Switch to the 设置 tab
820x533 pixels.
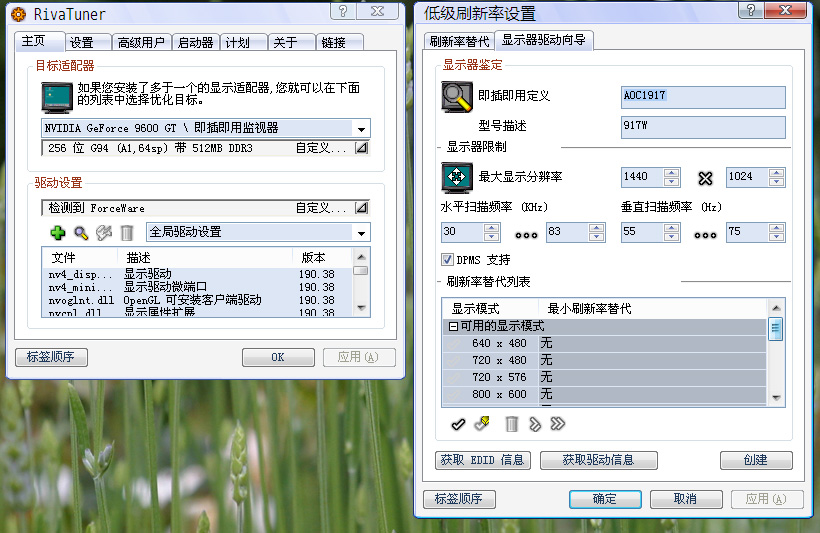coord(88,42)
